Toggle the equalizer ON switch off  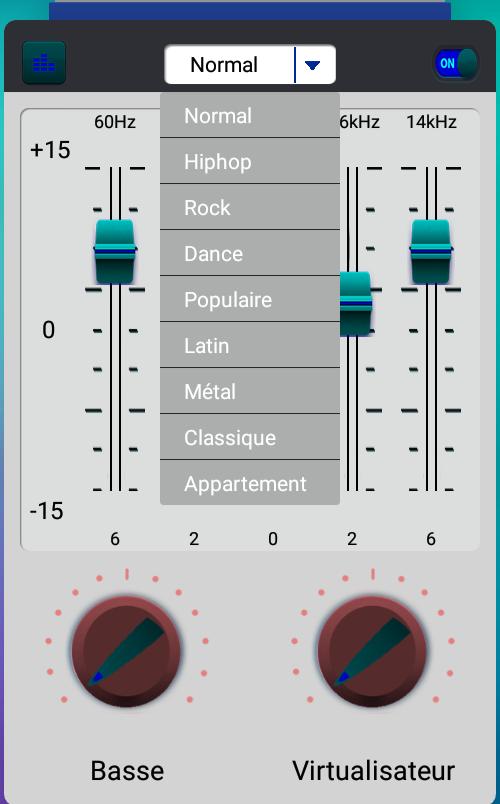456,64
